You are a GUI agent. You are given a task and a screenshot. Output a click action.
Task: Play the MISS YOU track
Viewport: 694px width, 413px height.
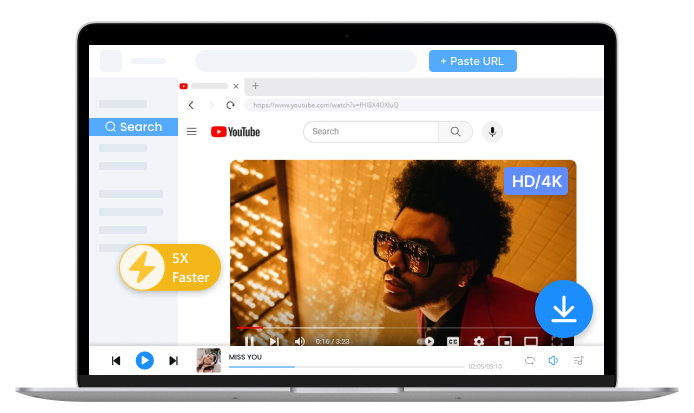[145, 360]
